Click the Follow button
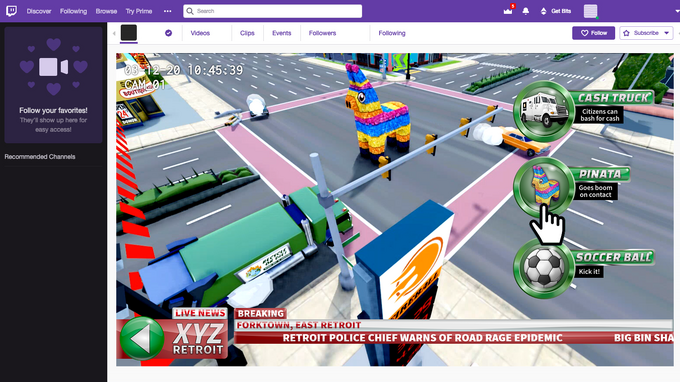The height and width of the screenshot is (382, 680). (593, 33)
